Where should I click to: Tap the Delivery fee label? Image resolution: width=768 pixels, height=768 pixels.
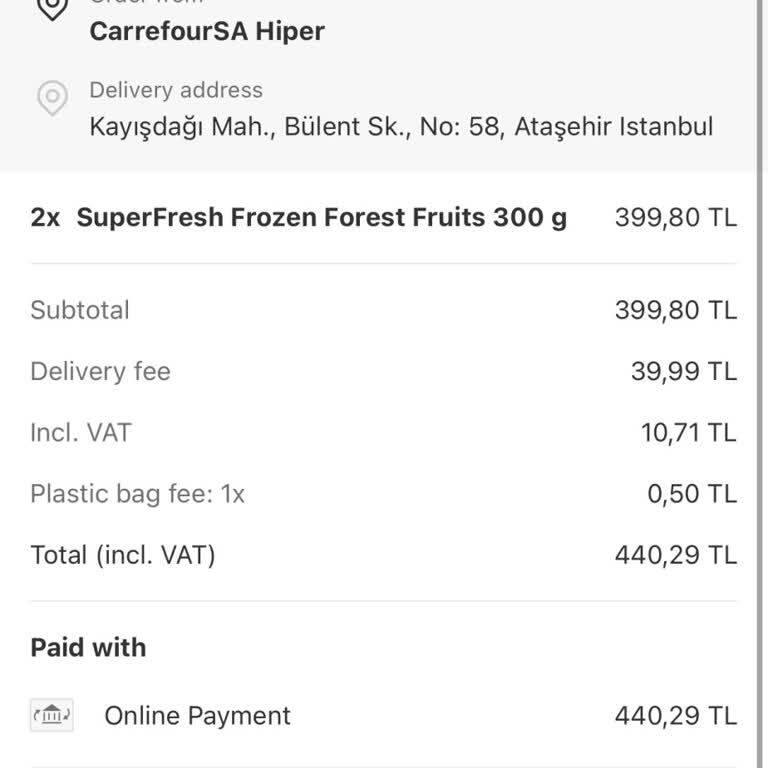click(x=100, y=371)
